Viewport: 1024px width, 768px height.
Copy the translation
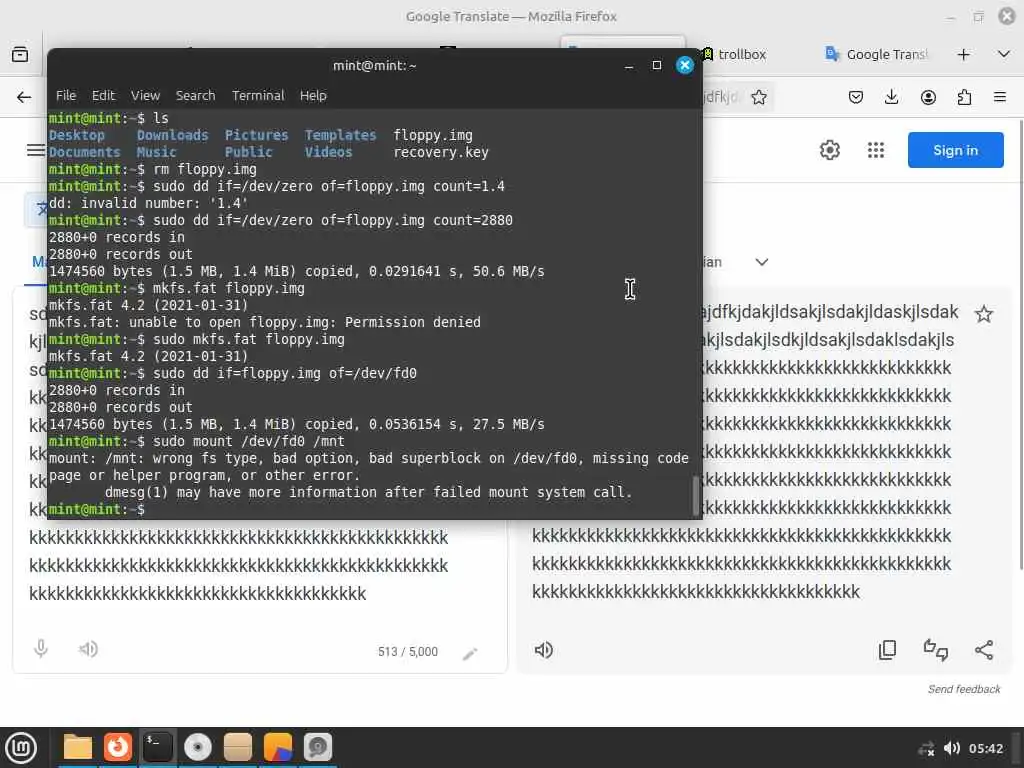(x=888, y=650)
